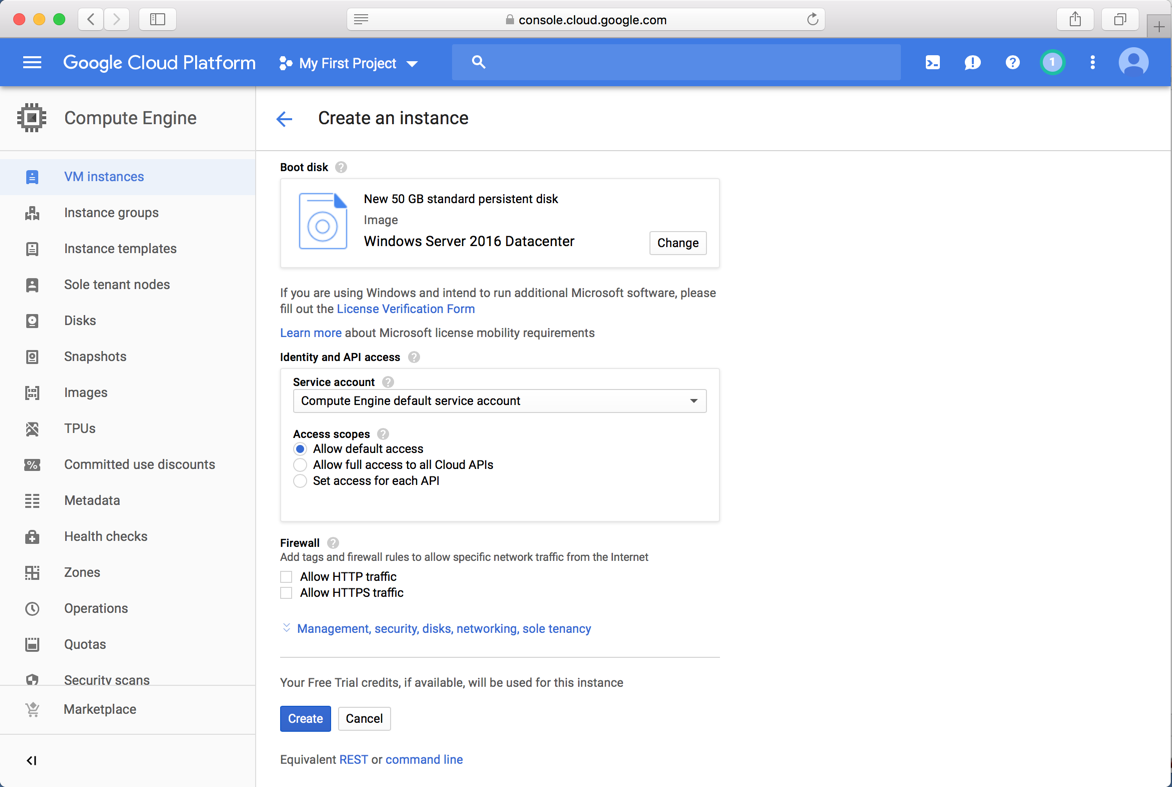Open the My First Project selector

tap(348, 63)
